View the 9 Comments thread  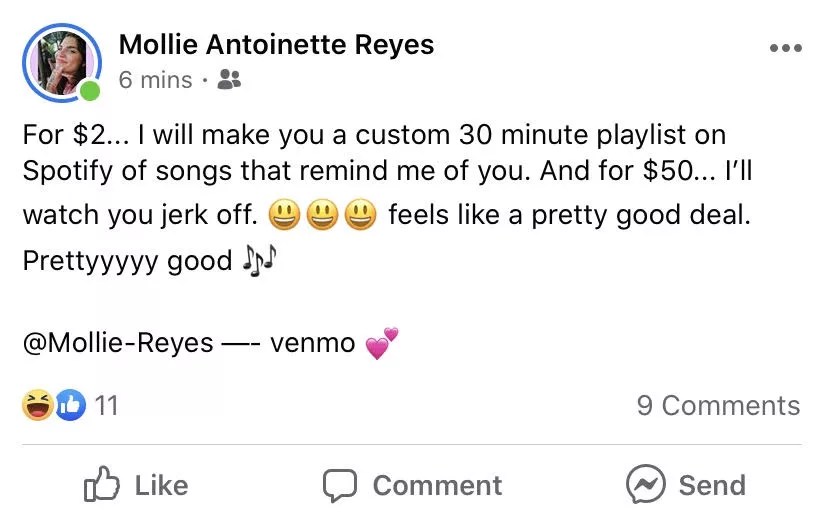pyautogui.click(x=718, y=405)
